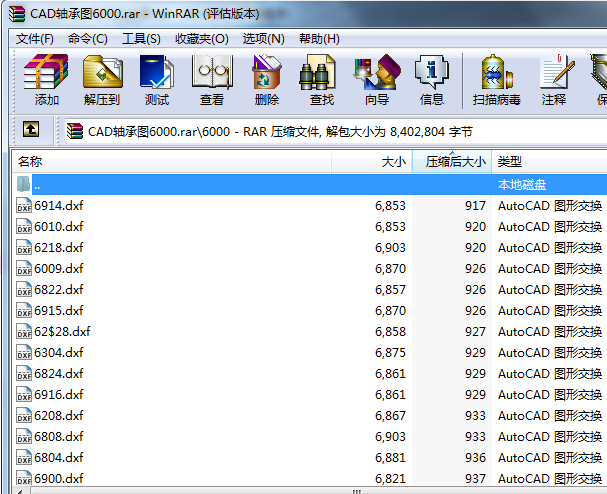The height and width of the screenshot is (494, 607).
Task: Click the address bar path field
Action: [336, 131]
